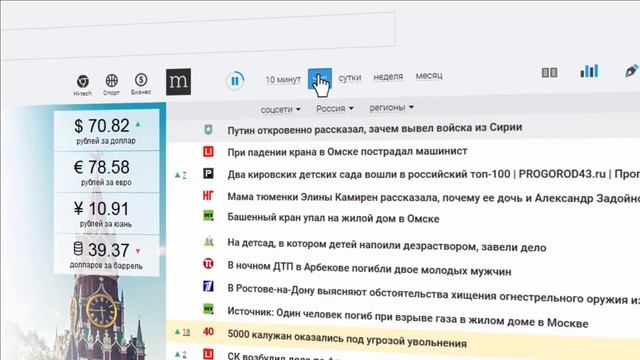This screenshot has height=360, width=640.
Task: Switch to the неделя period
Action: pos(388,76)
